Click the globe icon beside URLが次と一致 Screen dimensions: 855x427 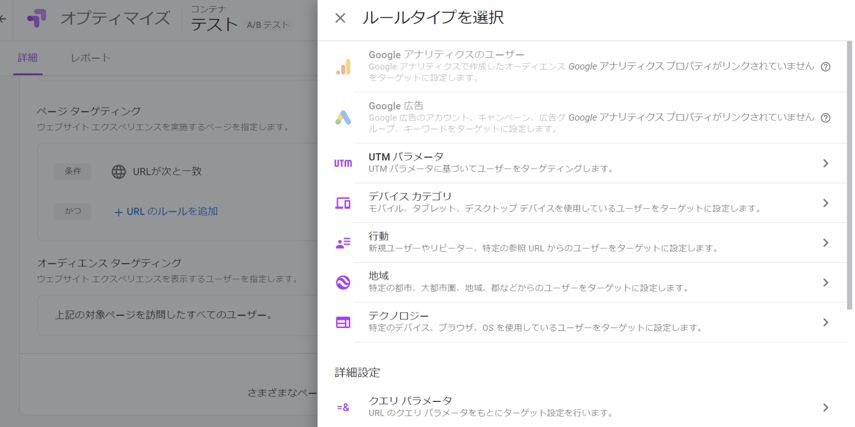coord(118,172)
